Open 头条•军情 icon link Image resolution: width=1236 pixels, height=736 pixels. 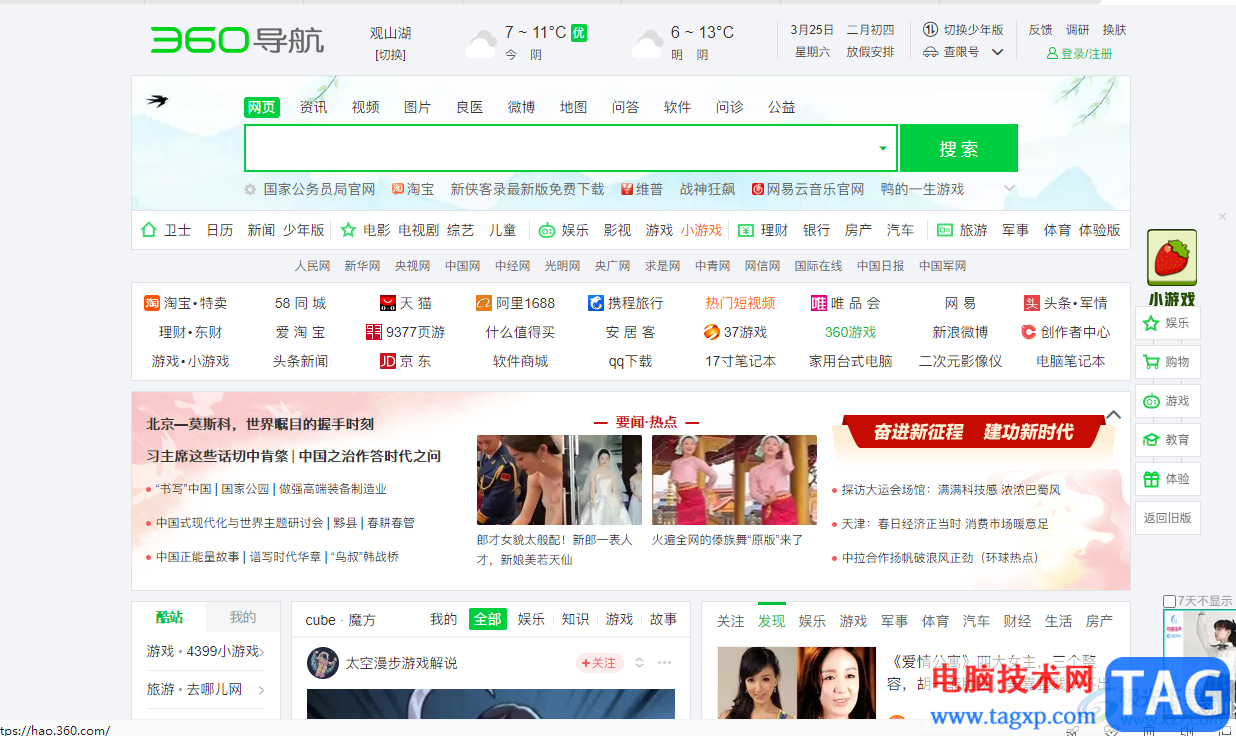click(1032, 303)
